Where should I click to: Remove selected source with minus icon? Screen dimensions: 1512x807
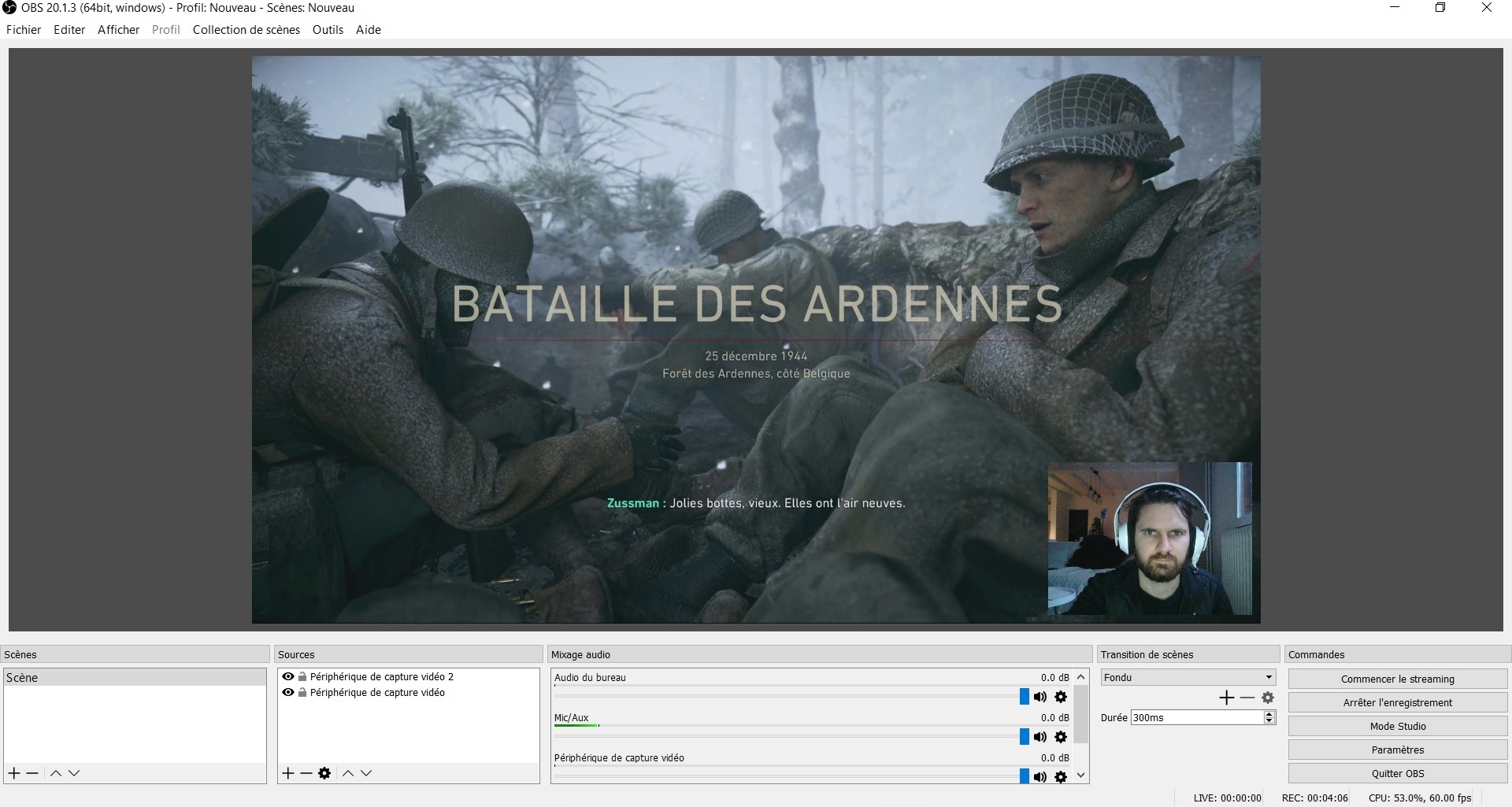tap(306, 773)
